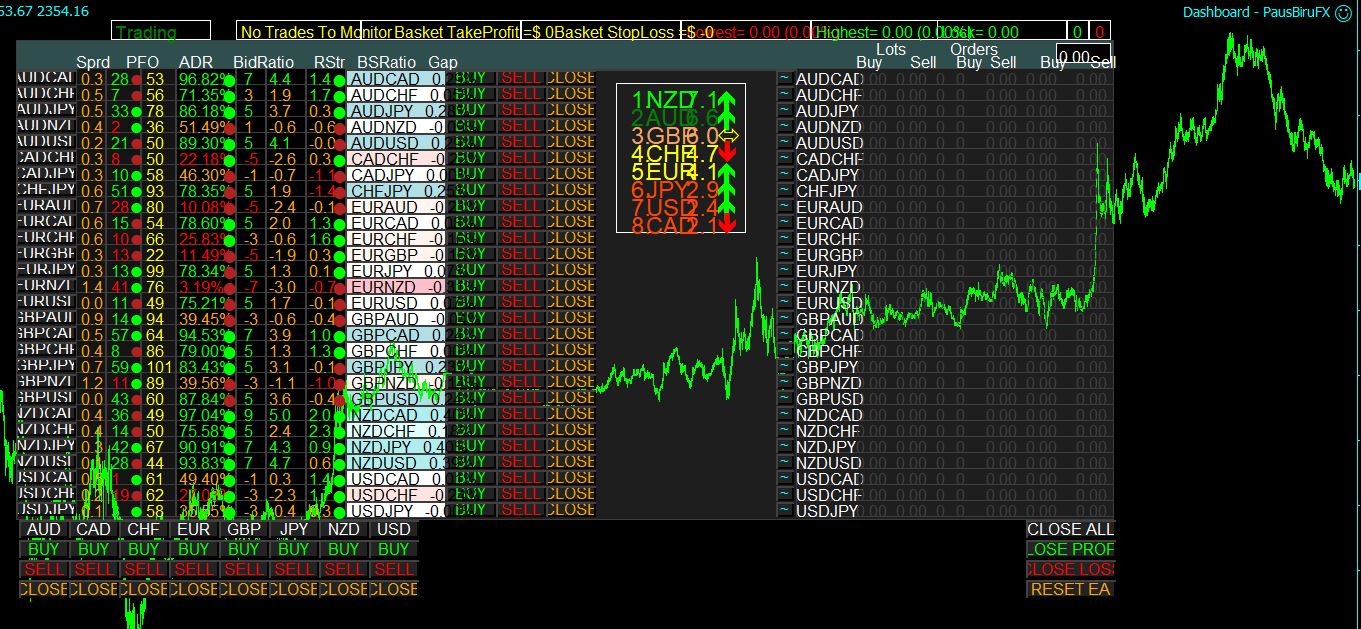Select the GBP currency basket header

243,529
